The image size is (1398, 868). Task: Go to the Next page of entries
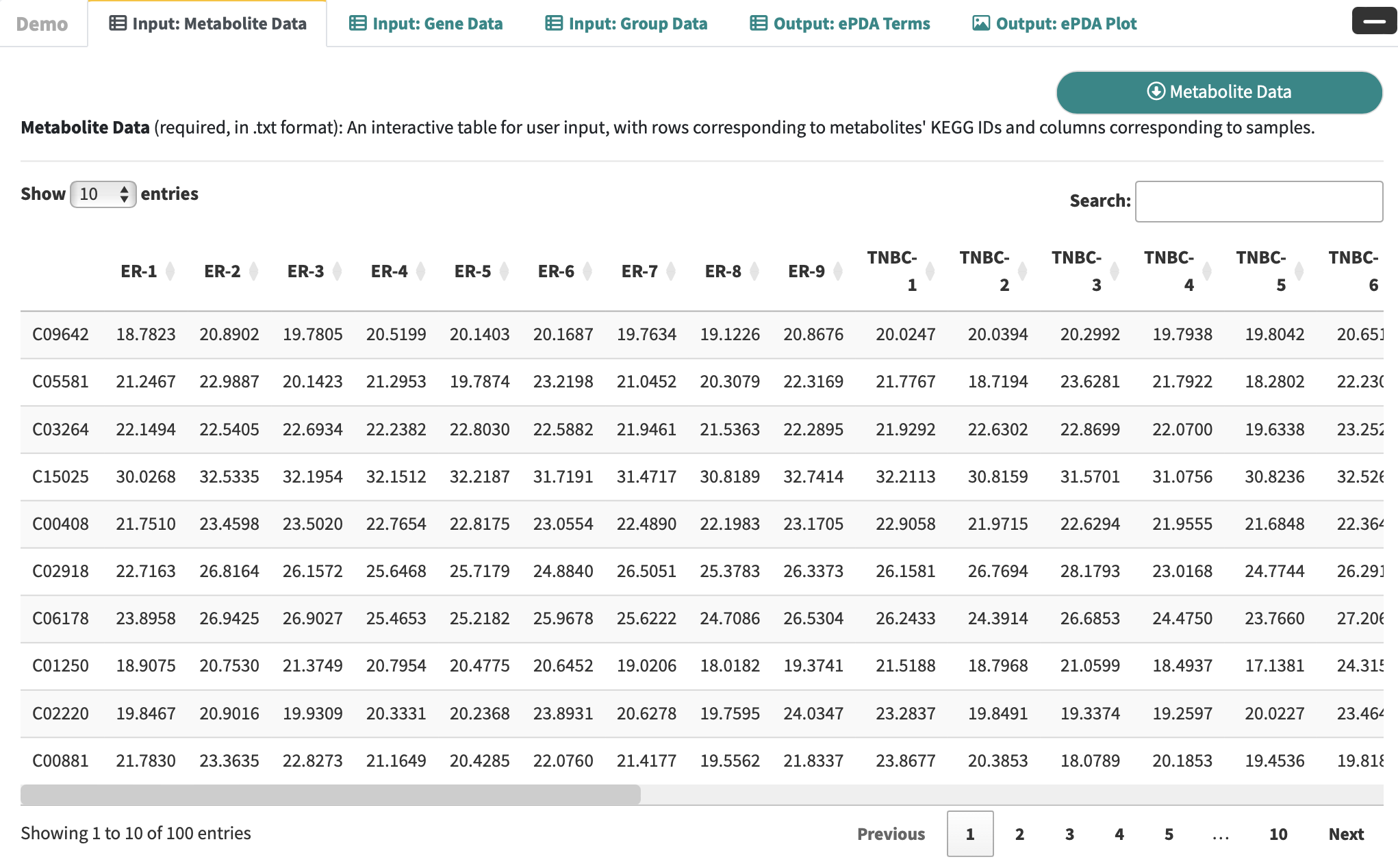pos(1345,834)
